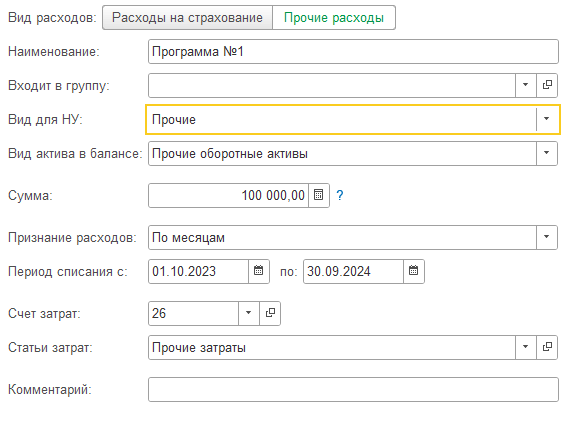Image resolution: width=587 pixels, height=422 pixels.
Task: Open calendar for end date 30.09.2024
Action: coord(414,271)
